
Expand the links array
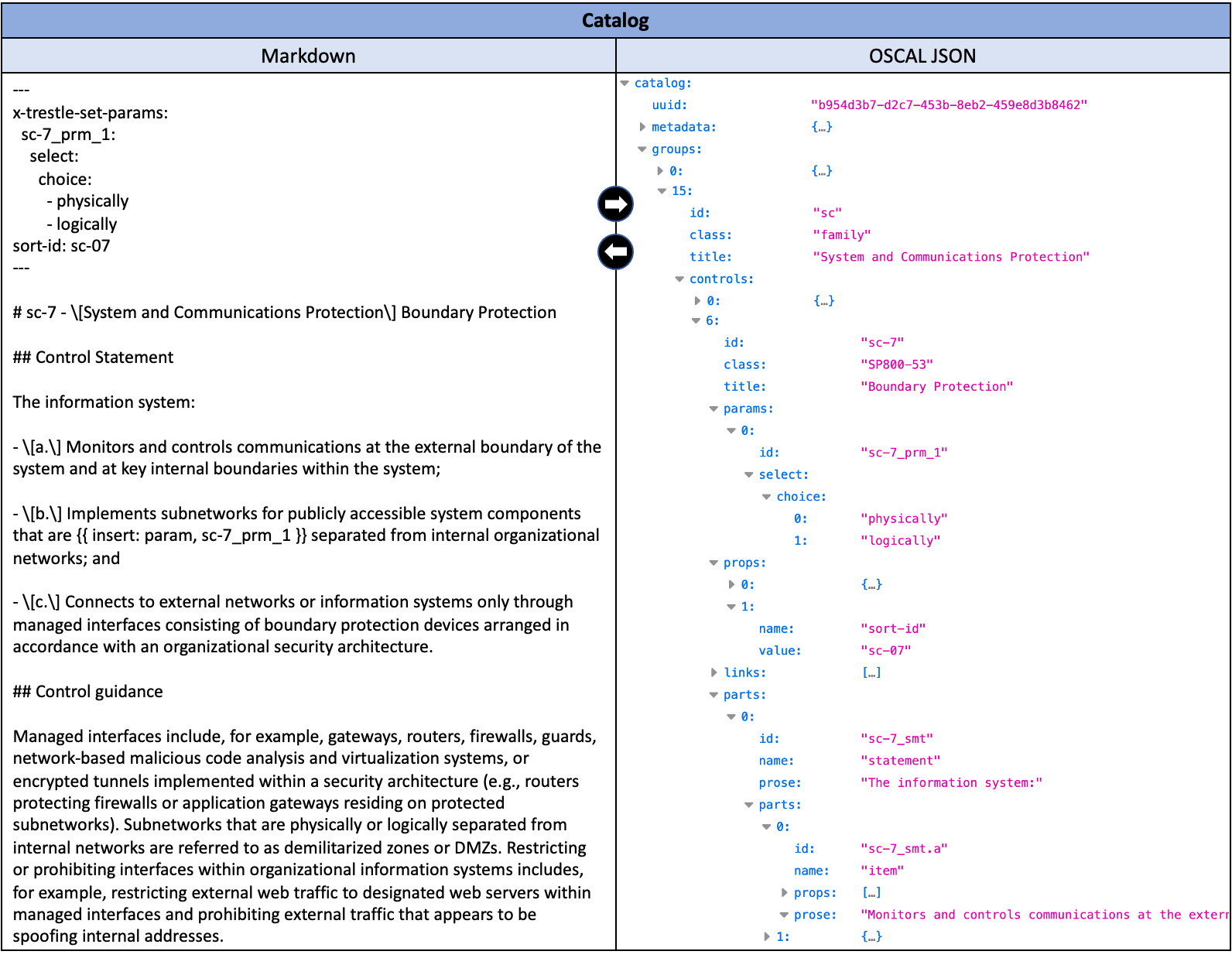(714, 673)
